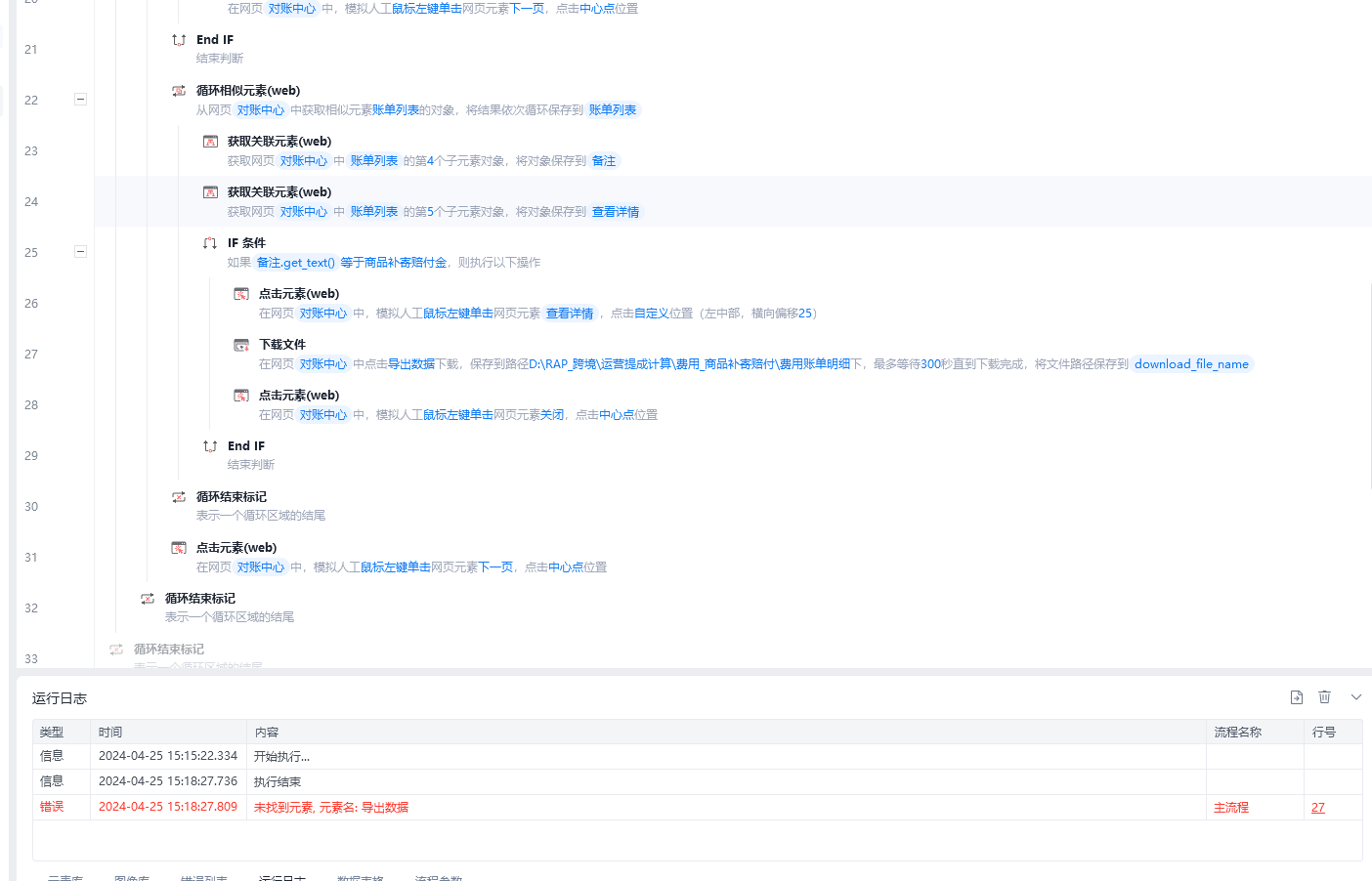Image resolution: width=1372 pixels, height=881 pixels.
Task: Click the 运行日志 panel title
Action: (x=60, y=698)
